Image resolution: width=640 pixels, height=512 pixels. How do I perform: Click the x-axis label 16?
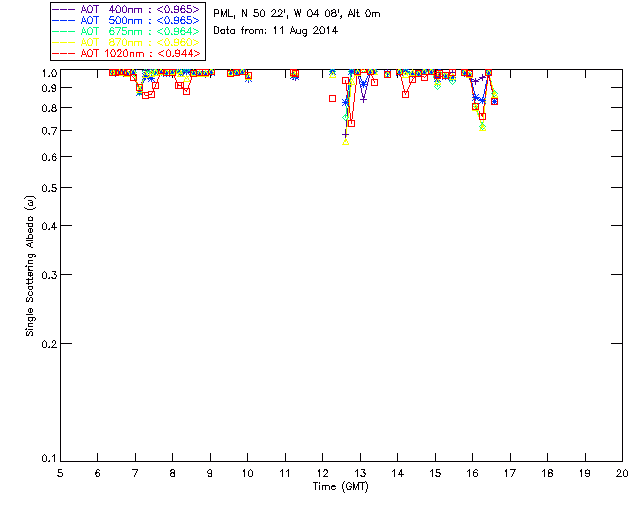click(x=472, y=473)
